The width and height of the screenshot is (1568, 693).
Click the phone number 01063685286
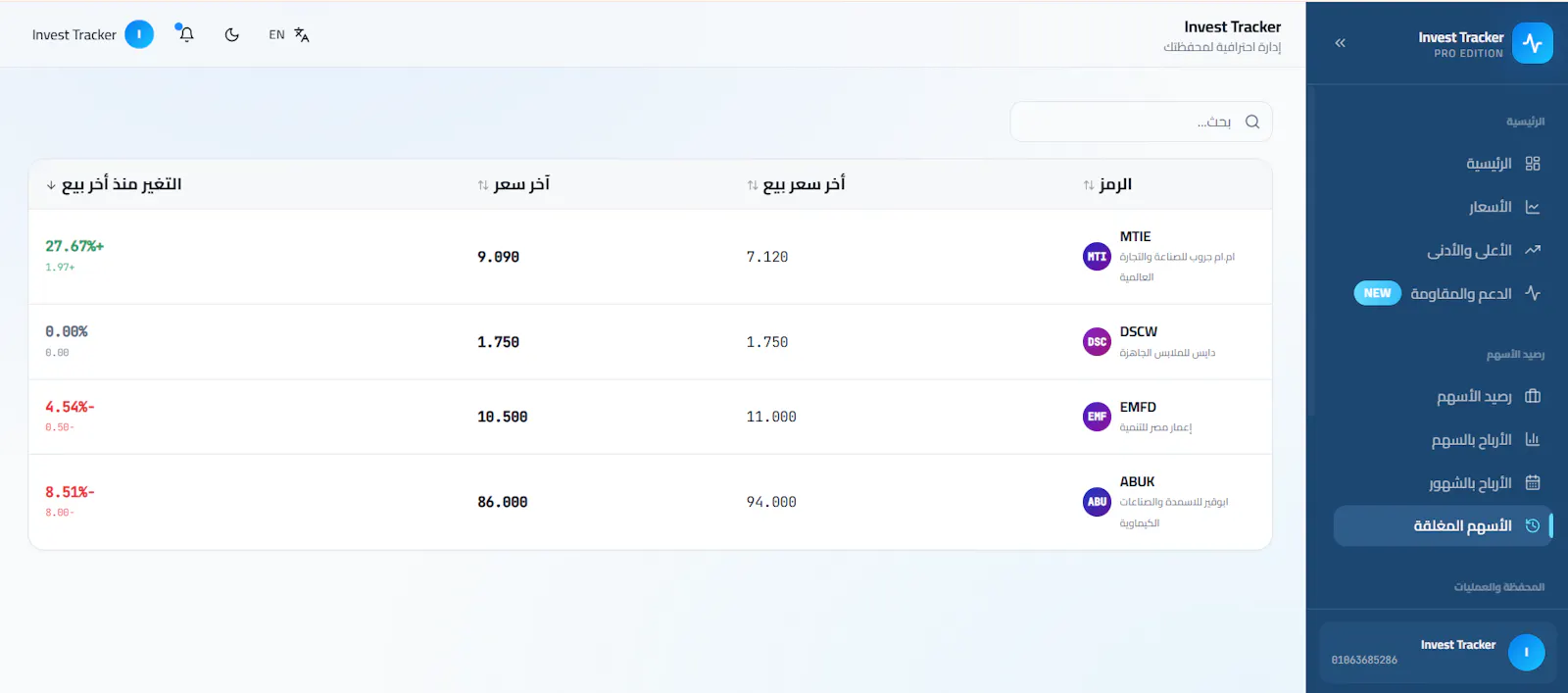point(1364,660)
